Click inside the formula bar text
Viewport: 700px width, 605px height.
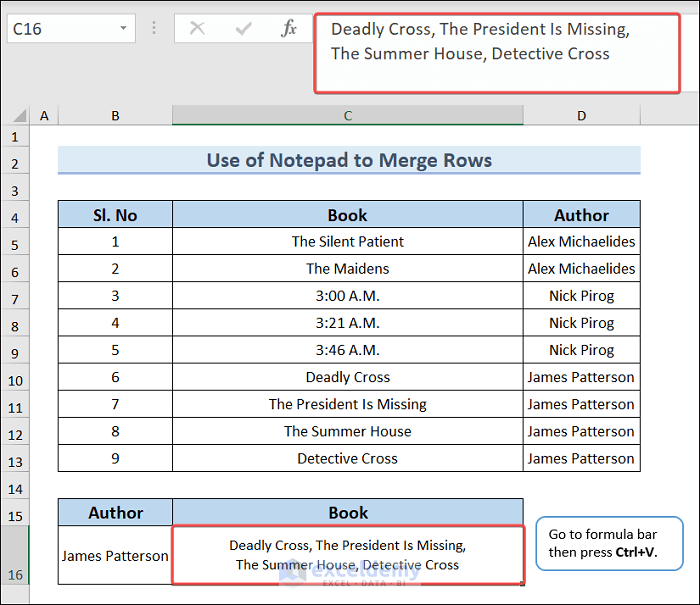[x=480, y=42]
